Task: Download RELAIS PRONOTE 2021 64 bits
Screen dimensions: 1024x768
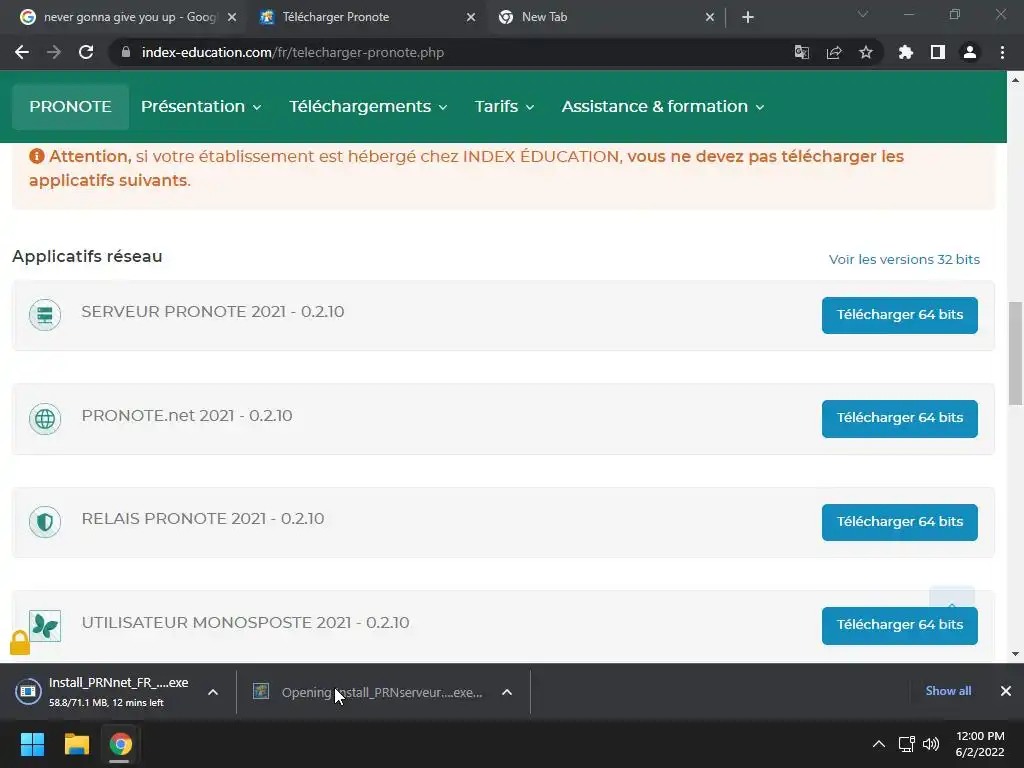Action: pos(899,522)
